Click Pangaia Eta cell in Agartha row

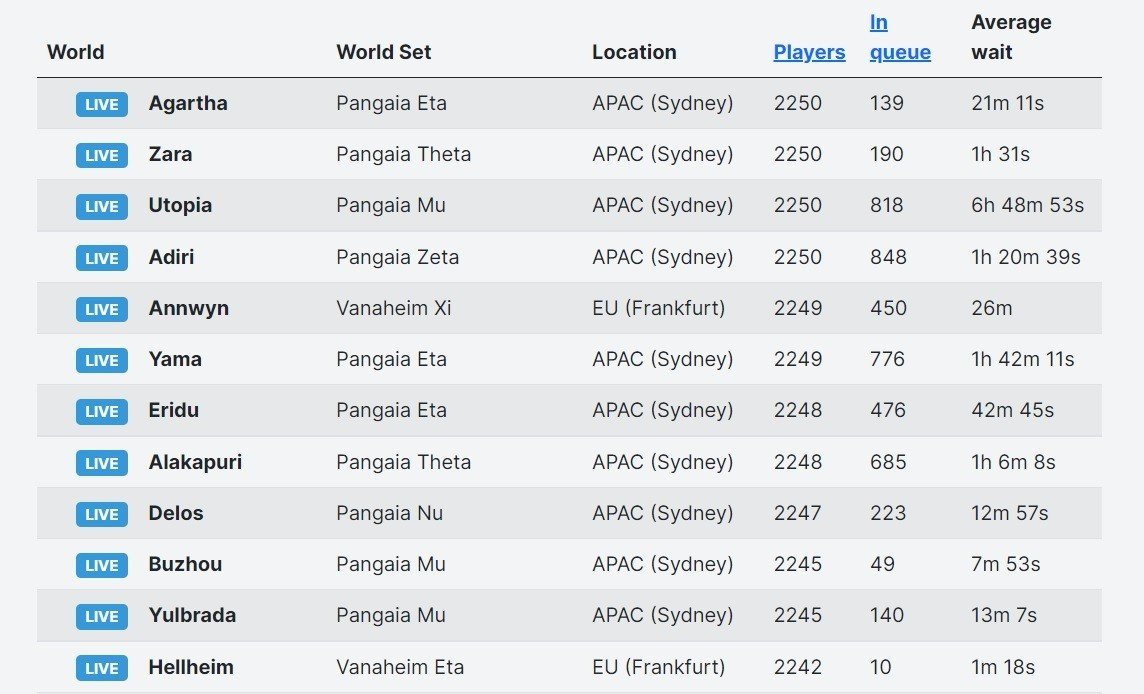click(392, 104)
